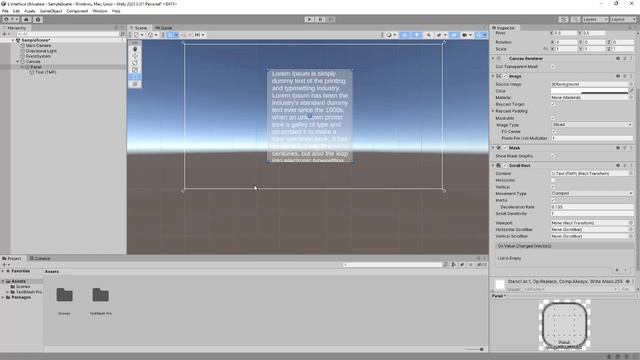Switch to the Console tab
Image resolution: width=640 pixels, height=360 pixels.
[x=40, y=258]
